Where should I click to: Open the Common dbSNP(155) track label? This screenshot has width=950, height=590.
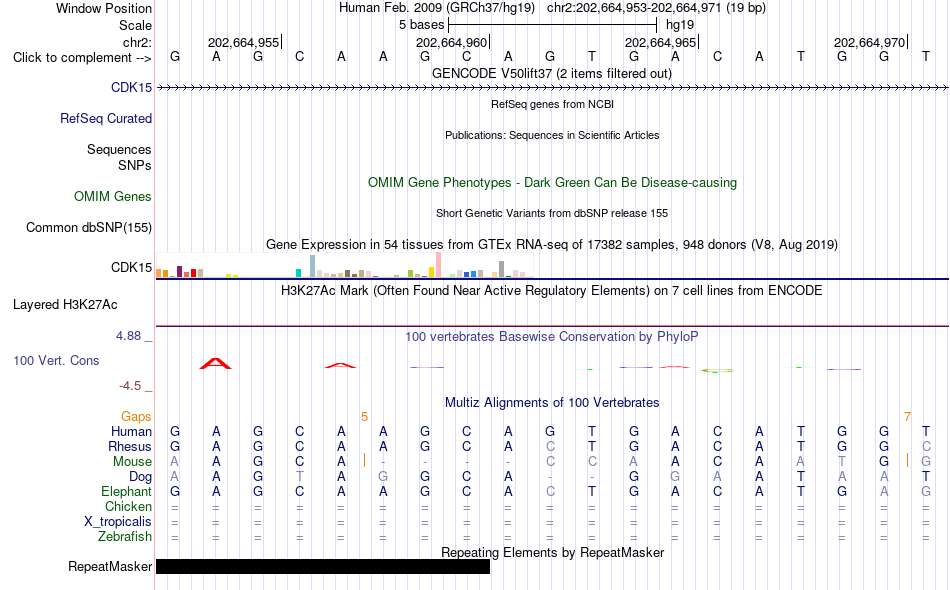(x=89, y=227)
